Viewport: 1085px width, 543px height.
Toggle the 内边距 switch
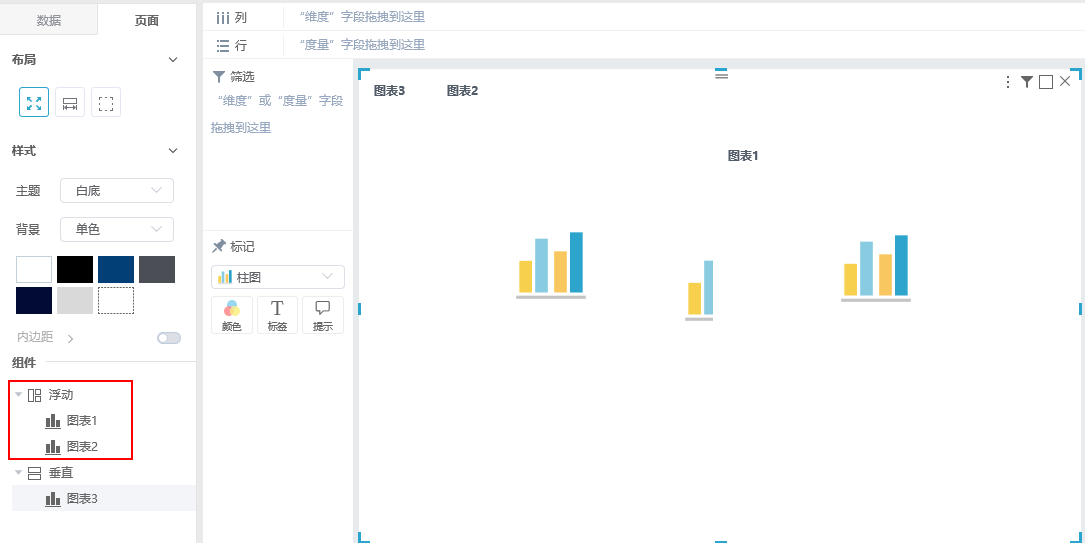pos(169,338)
